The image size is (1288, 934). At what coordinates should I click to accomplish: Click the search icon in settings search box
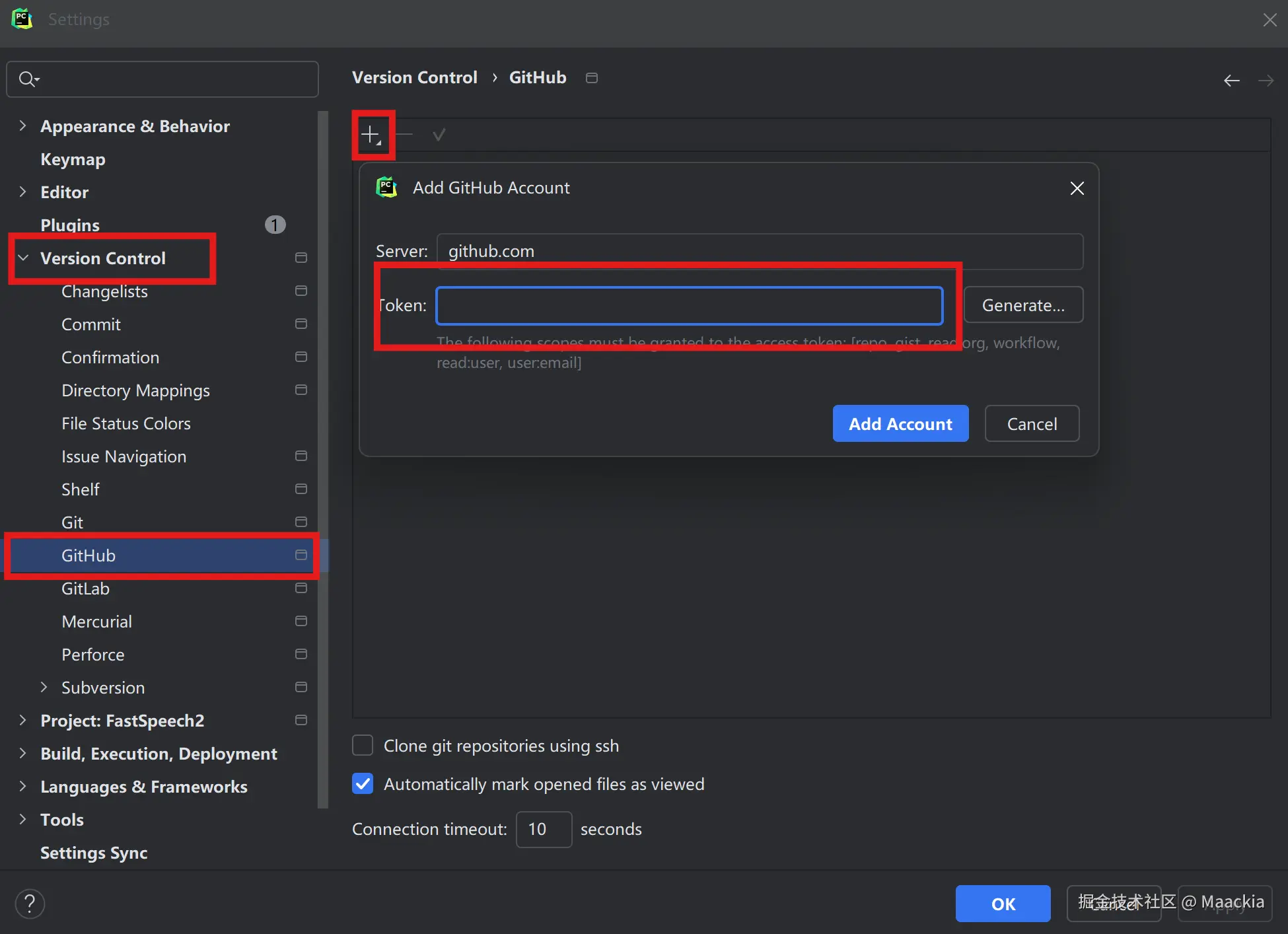[x=28, y=79]
